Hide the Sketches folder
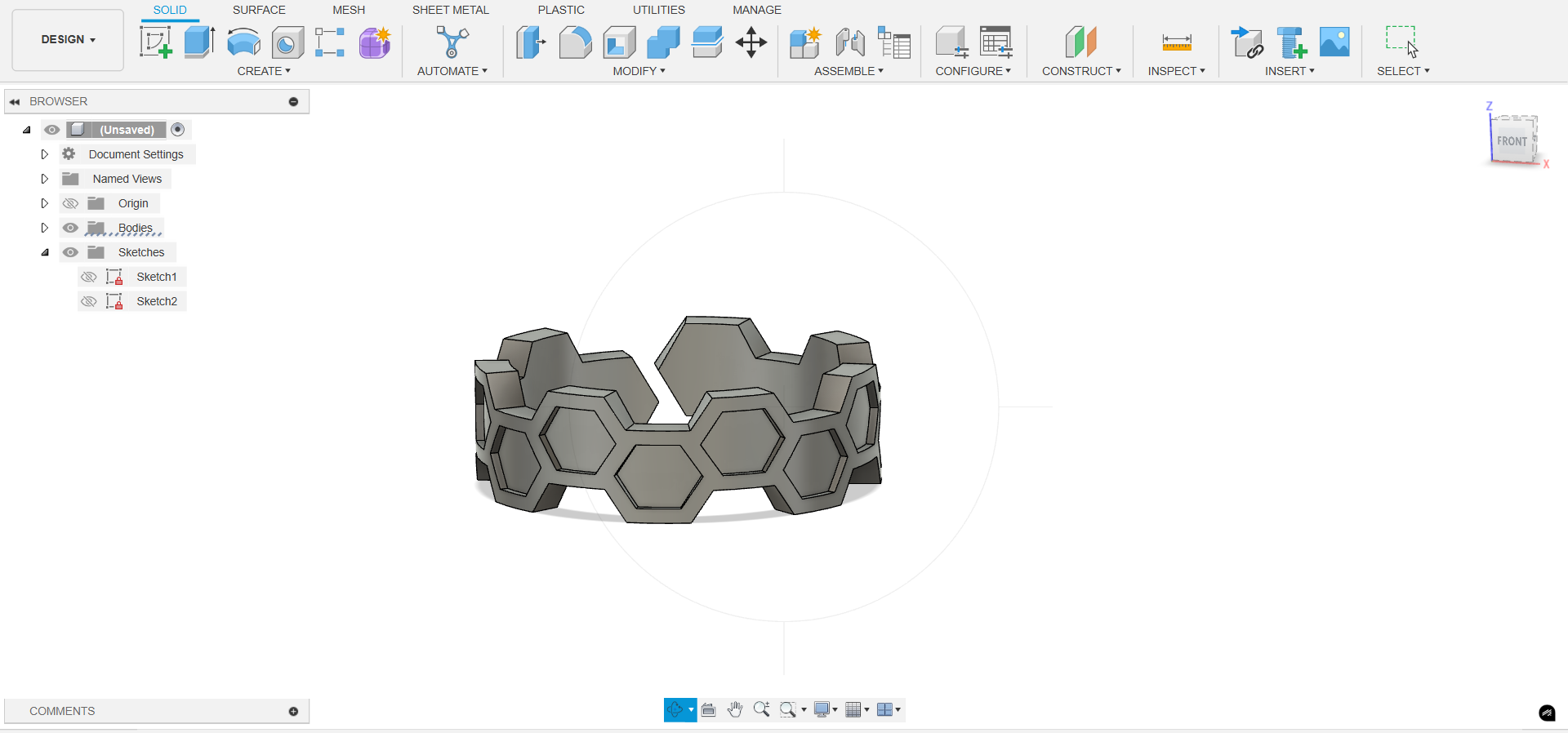1568x733 pixels. 71,252
